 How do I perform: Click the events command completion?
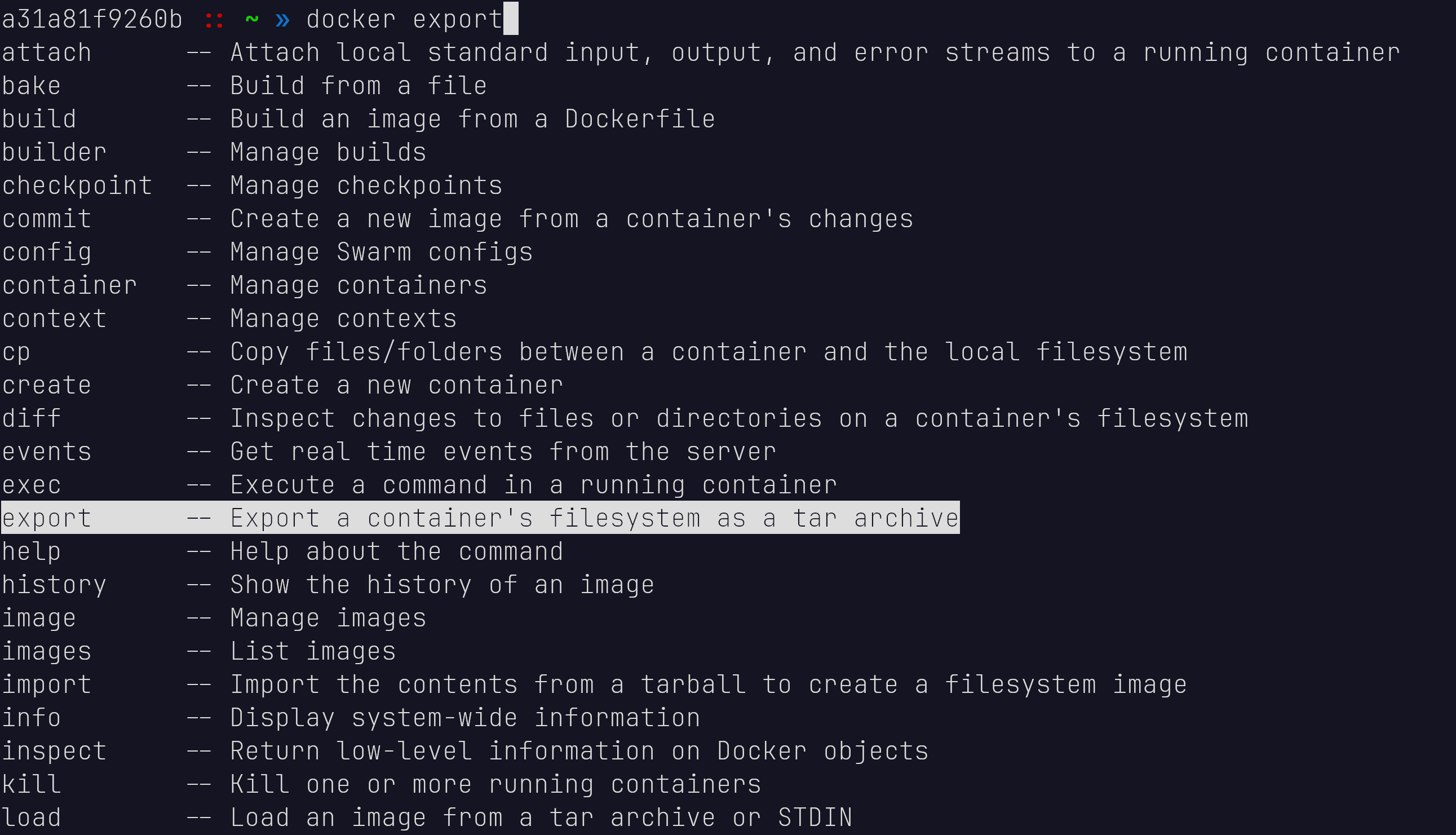[47, 452]
